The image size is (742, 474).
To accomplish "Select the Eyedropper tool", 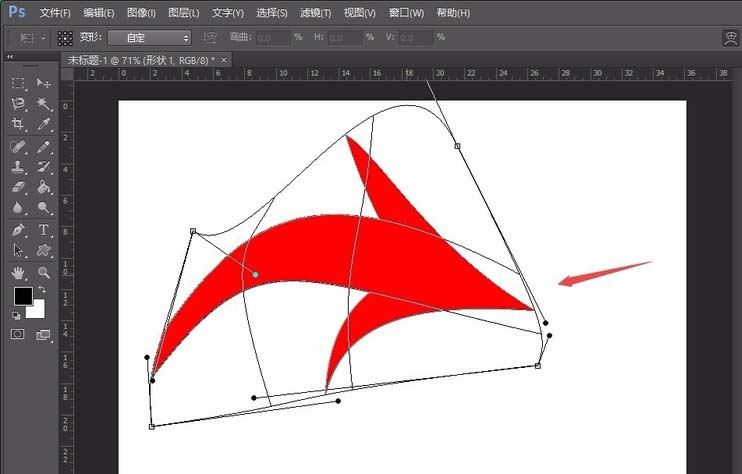I will click(x=44, y=124).
